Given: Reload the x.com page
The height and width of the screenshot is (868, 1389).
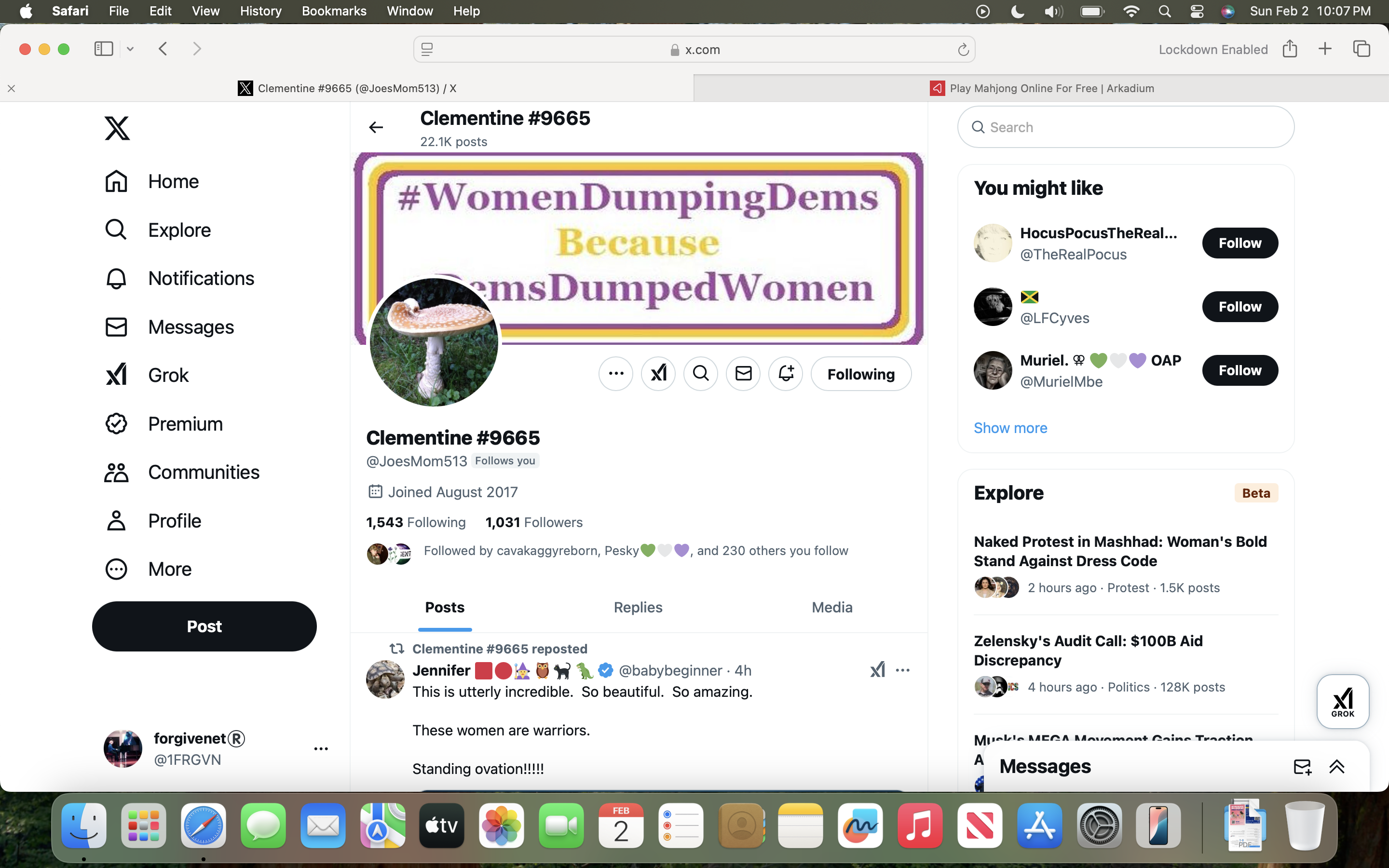Looking at the screenshot, I should 963,50.
